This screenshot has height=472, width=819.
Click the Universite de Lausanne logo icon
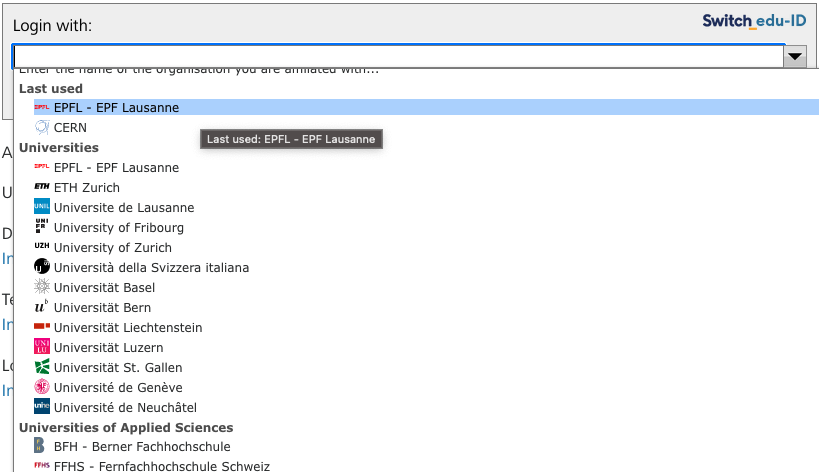[42, 208]
